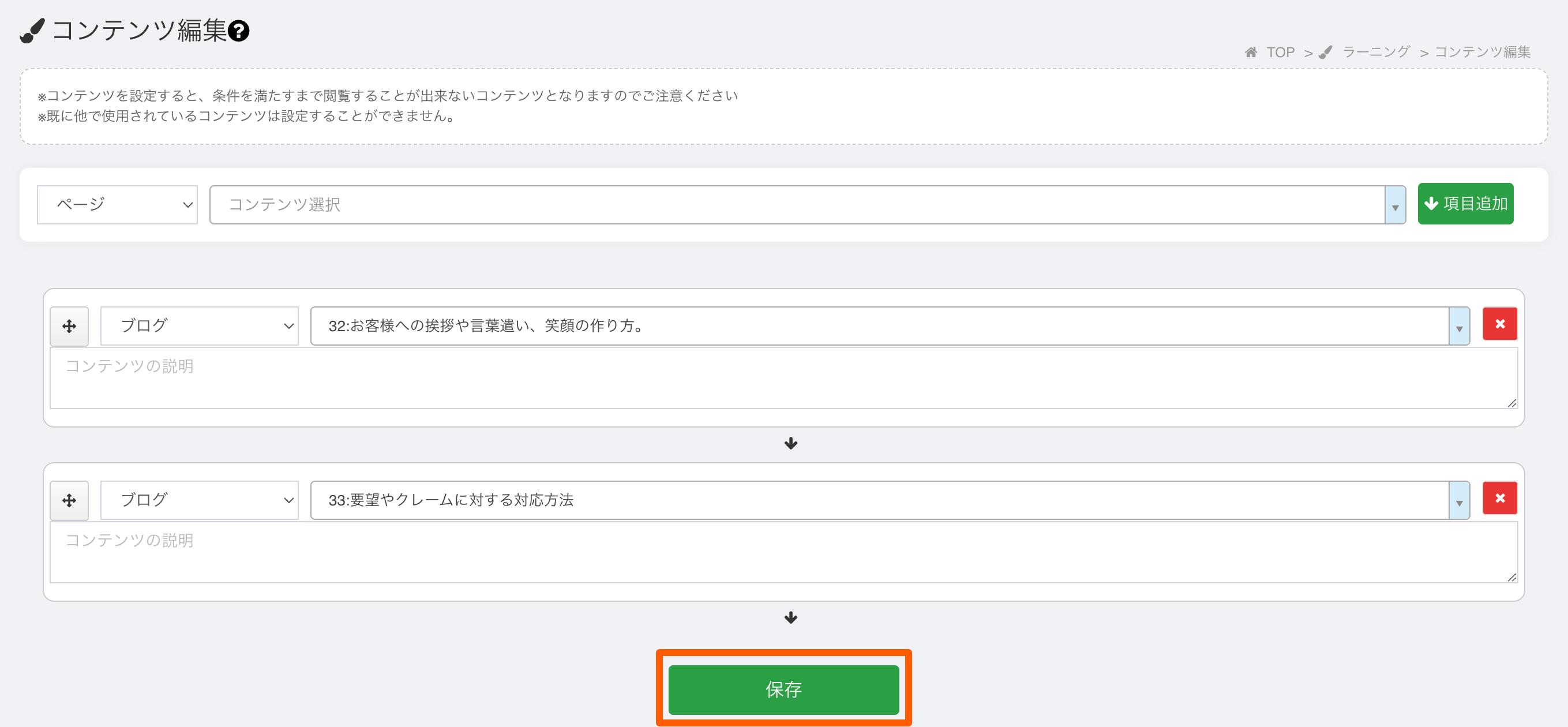Click the home icon in the breadcrumb
The width and height of the screenshot is (1568, 727).
[x=1251, y=53]
